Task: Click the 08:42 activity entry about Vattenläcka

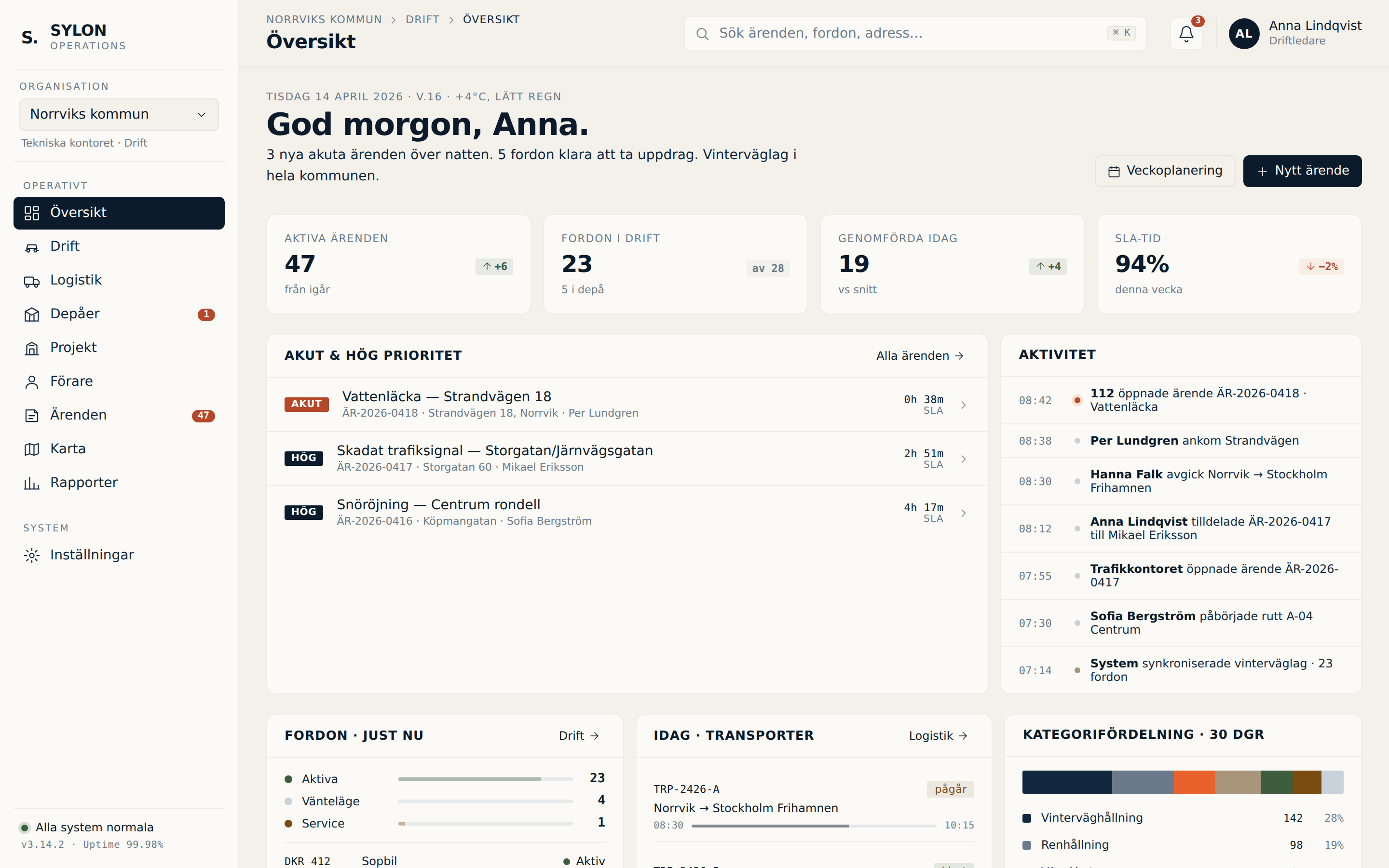Action: tap(1181, 401)
